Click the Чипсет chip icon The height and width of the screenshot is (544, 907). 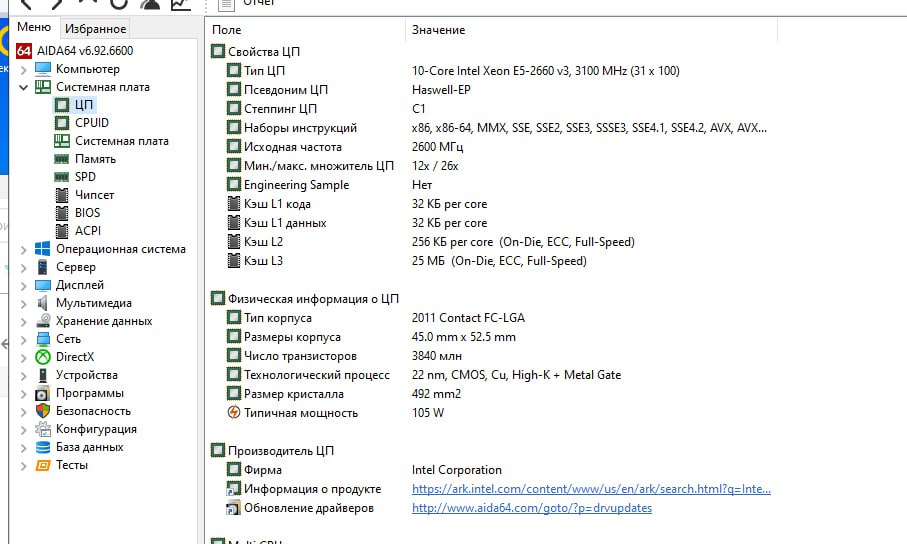tap(62, 195)
